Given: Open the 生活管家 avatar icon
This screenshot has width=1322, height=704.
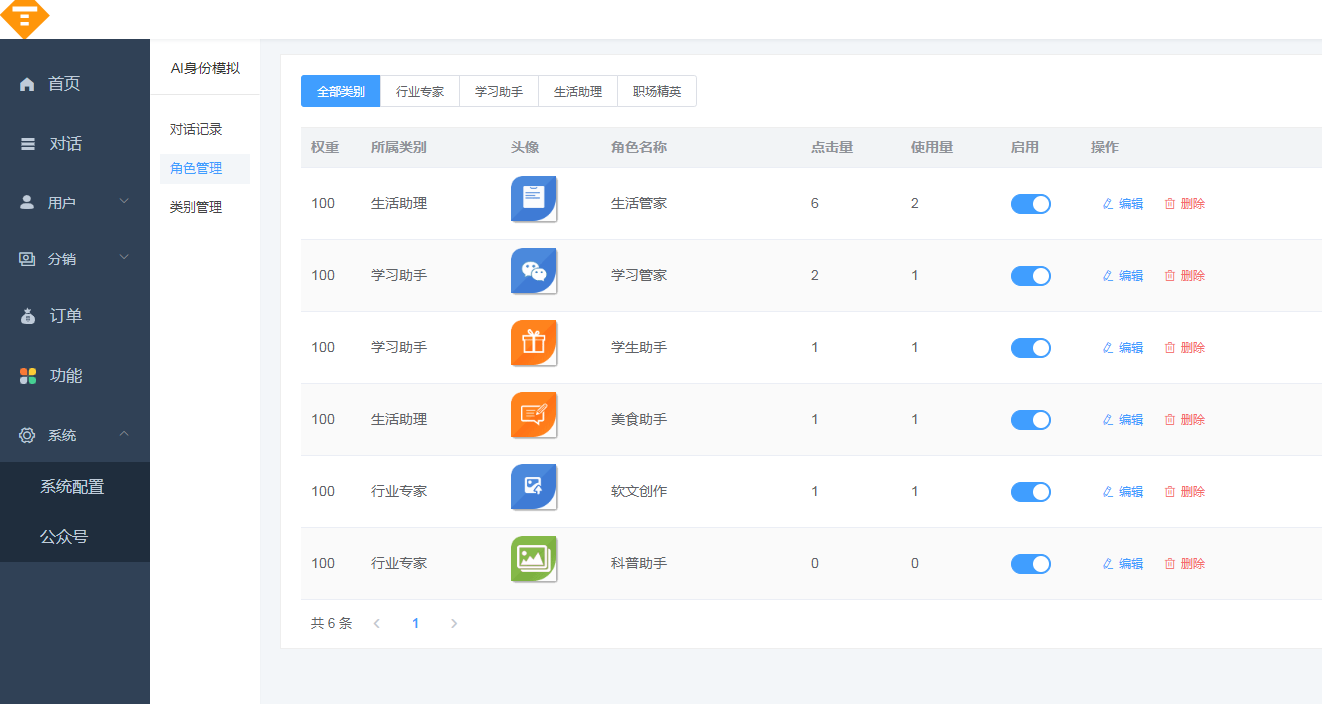Looking at the screenshot, I should click(533, 198).
